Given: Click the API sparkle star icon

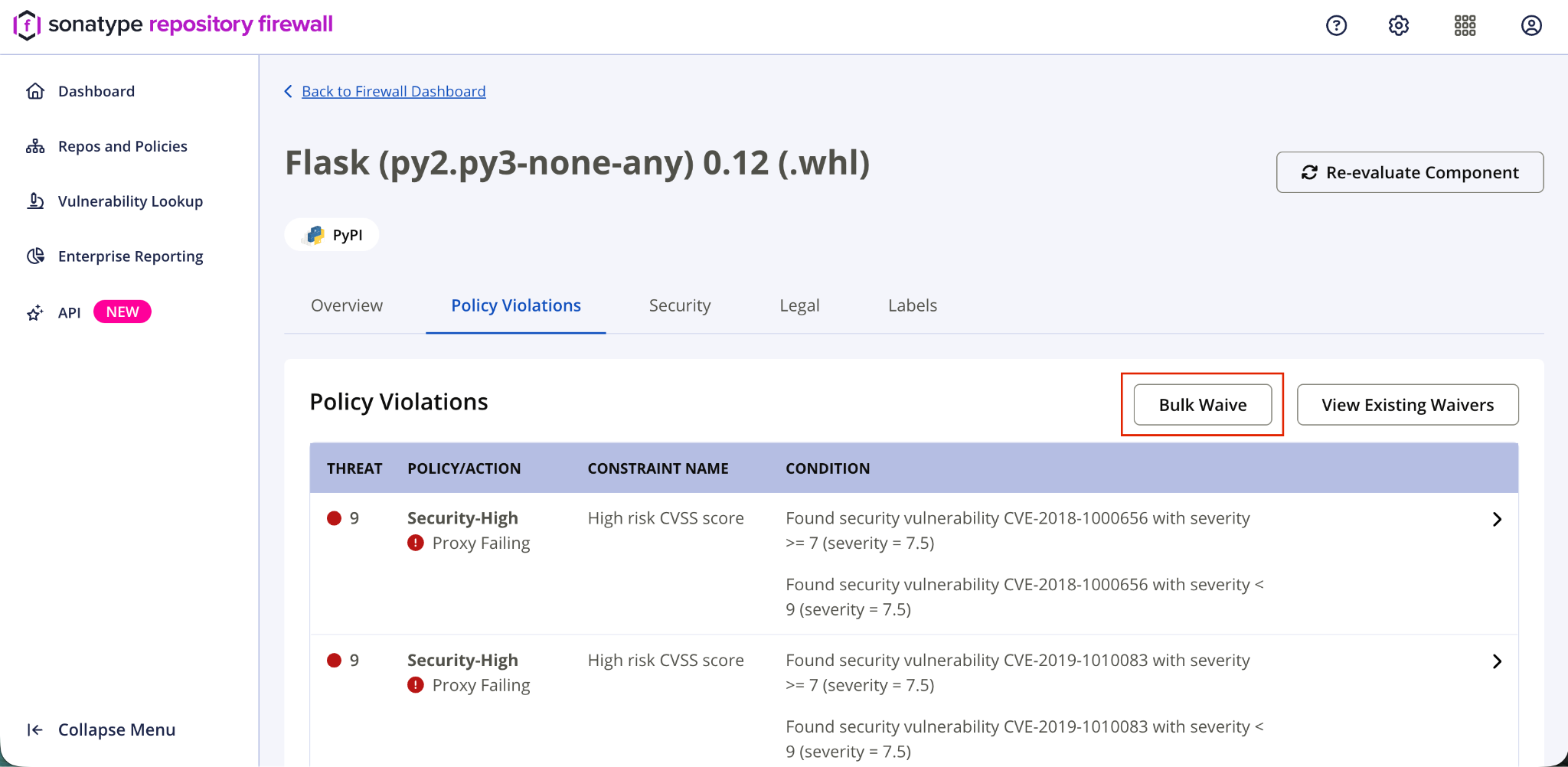Looking at the screenshot, I should tap(35, 312).
